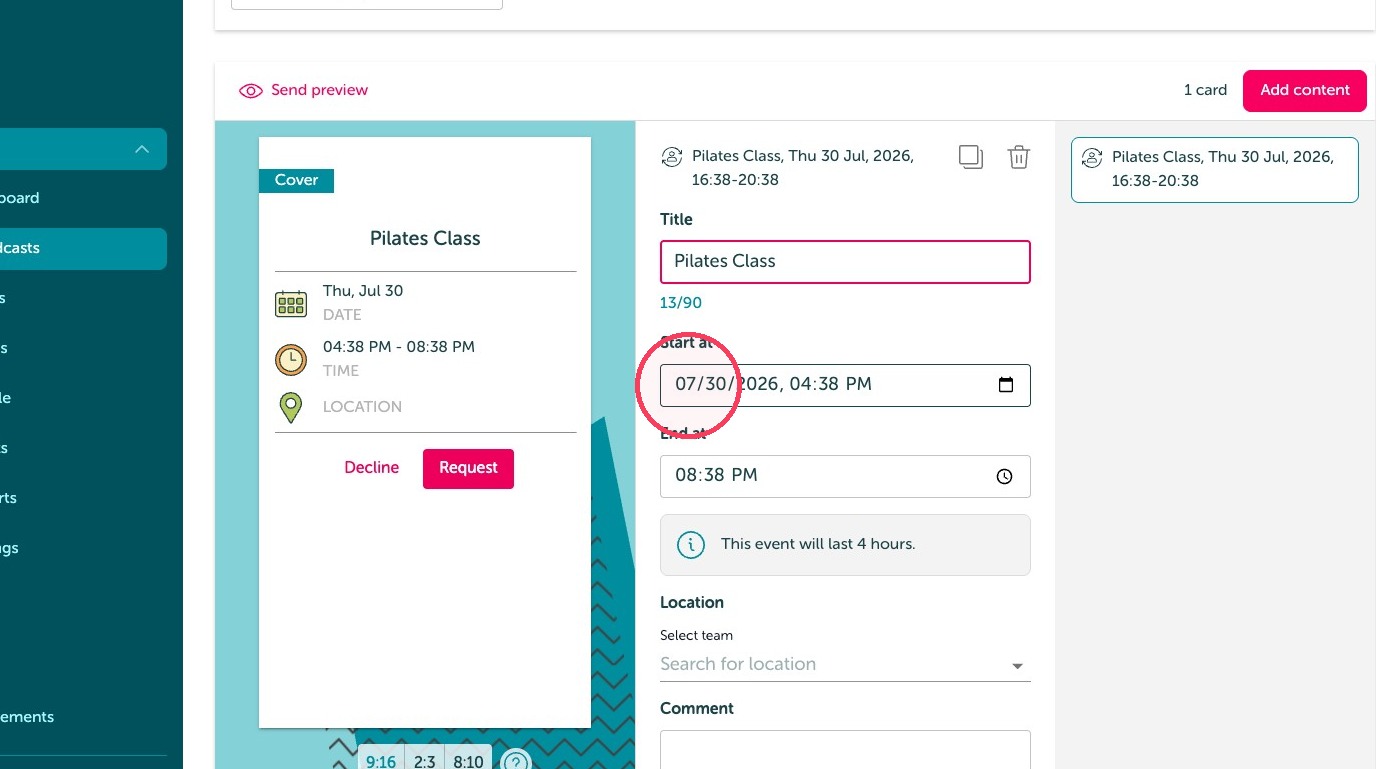
Task: Click the event icon beside the card heading
Action: click(x=672, y=157)
